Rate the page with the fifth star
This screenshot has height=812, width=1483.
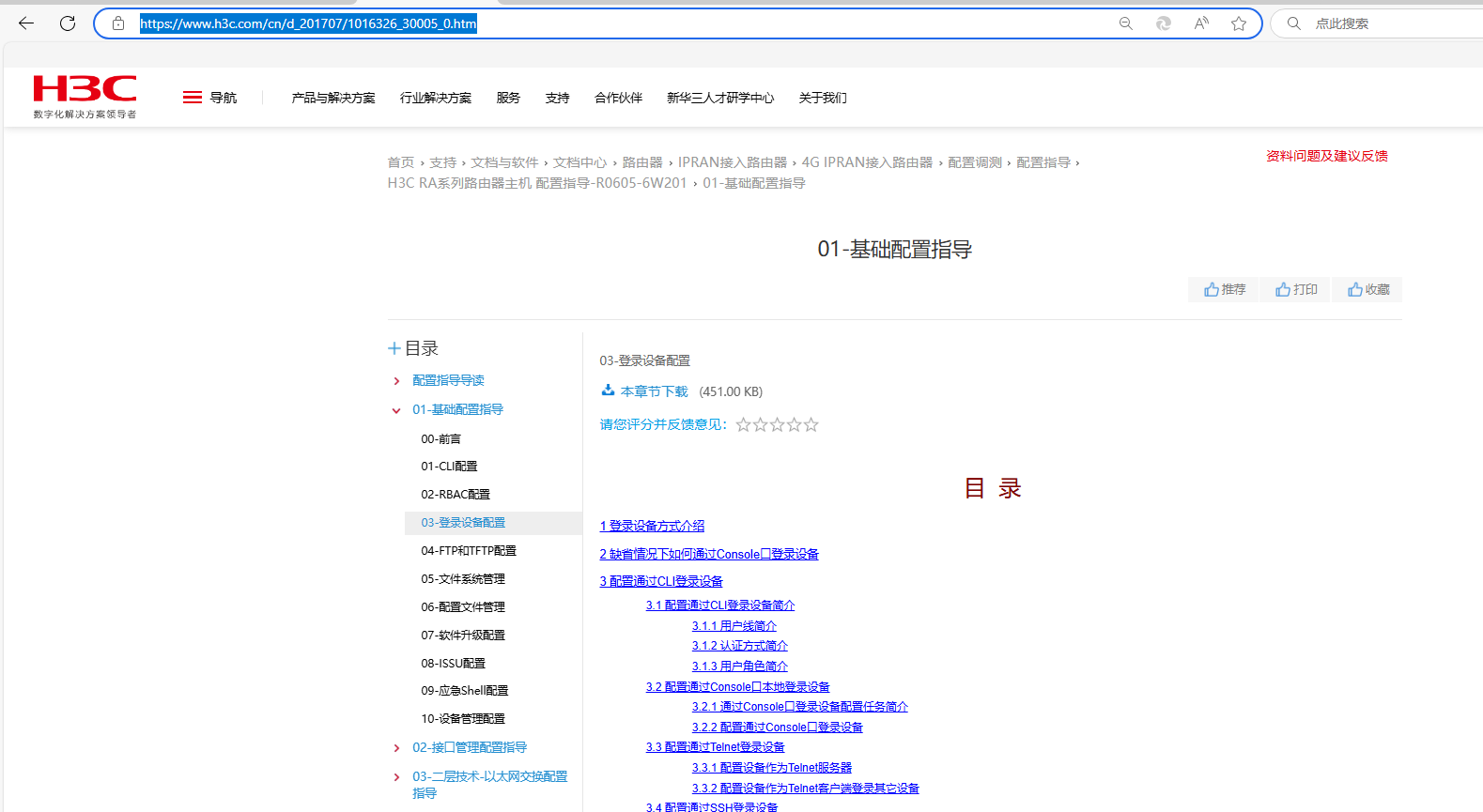[x=811, y=425]
